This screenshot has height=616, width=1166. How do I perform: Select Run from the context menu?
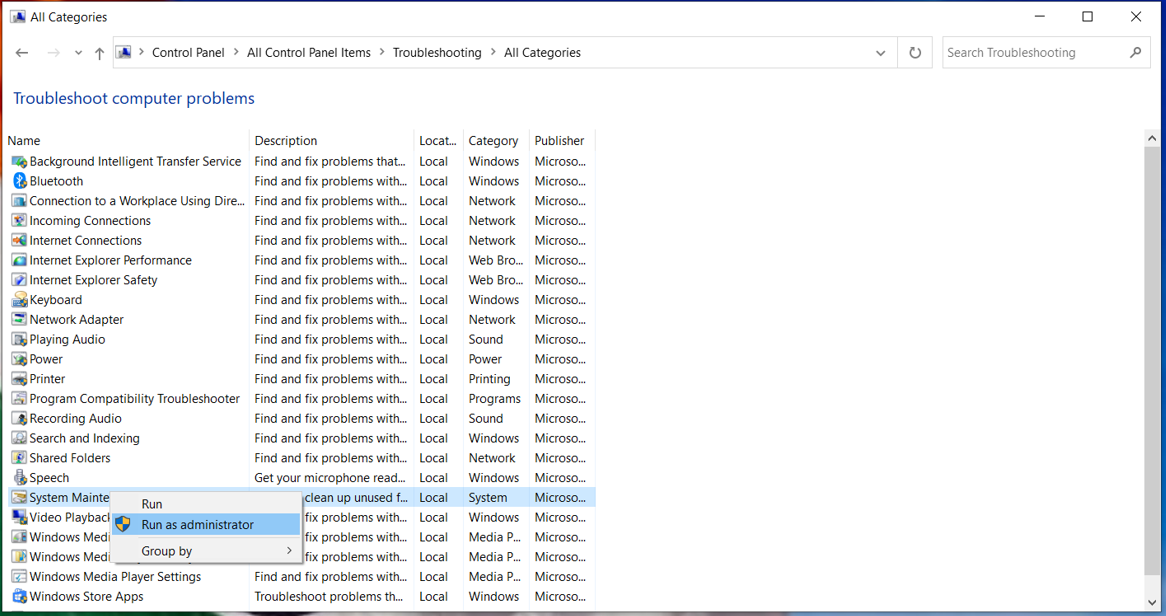[x=206, y=504]
